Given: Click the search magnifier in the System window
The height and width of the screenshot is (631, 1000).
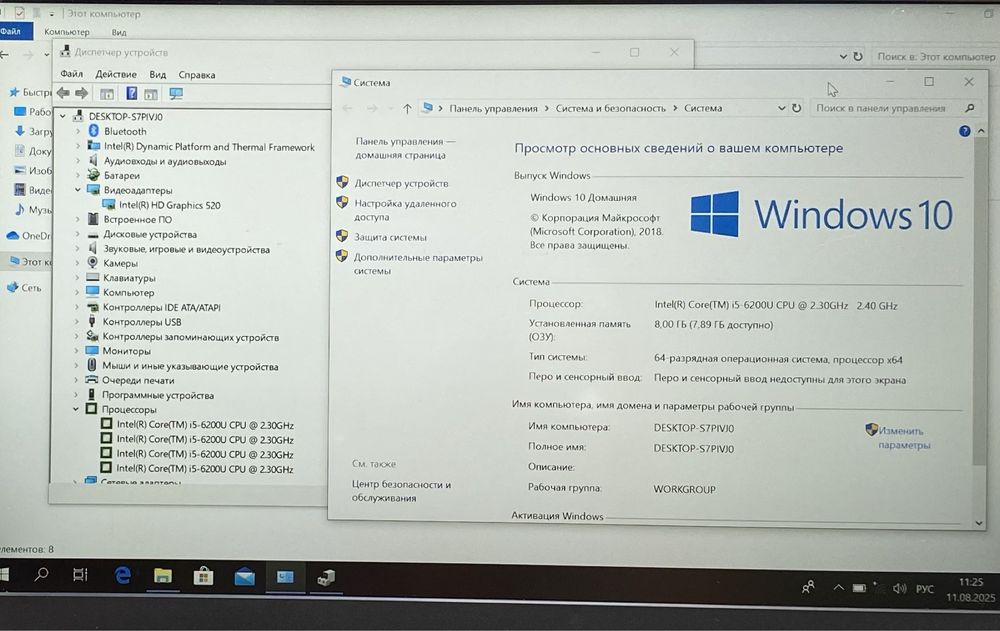Looking at the screenshot, I should pos(969,108).
